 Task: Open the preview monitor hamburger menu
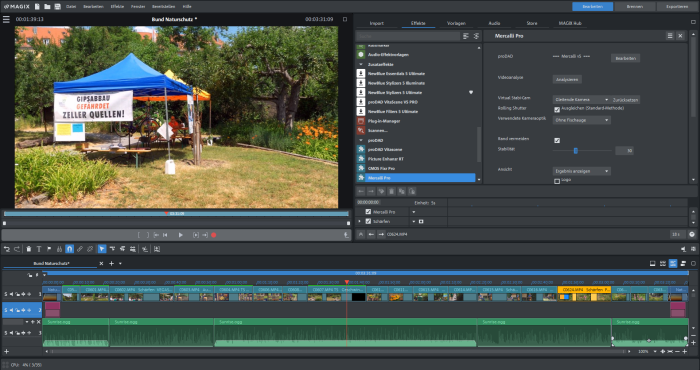click(6, 19)
